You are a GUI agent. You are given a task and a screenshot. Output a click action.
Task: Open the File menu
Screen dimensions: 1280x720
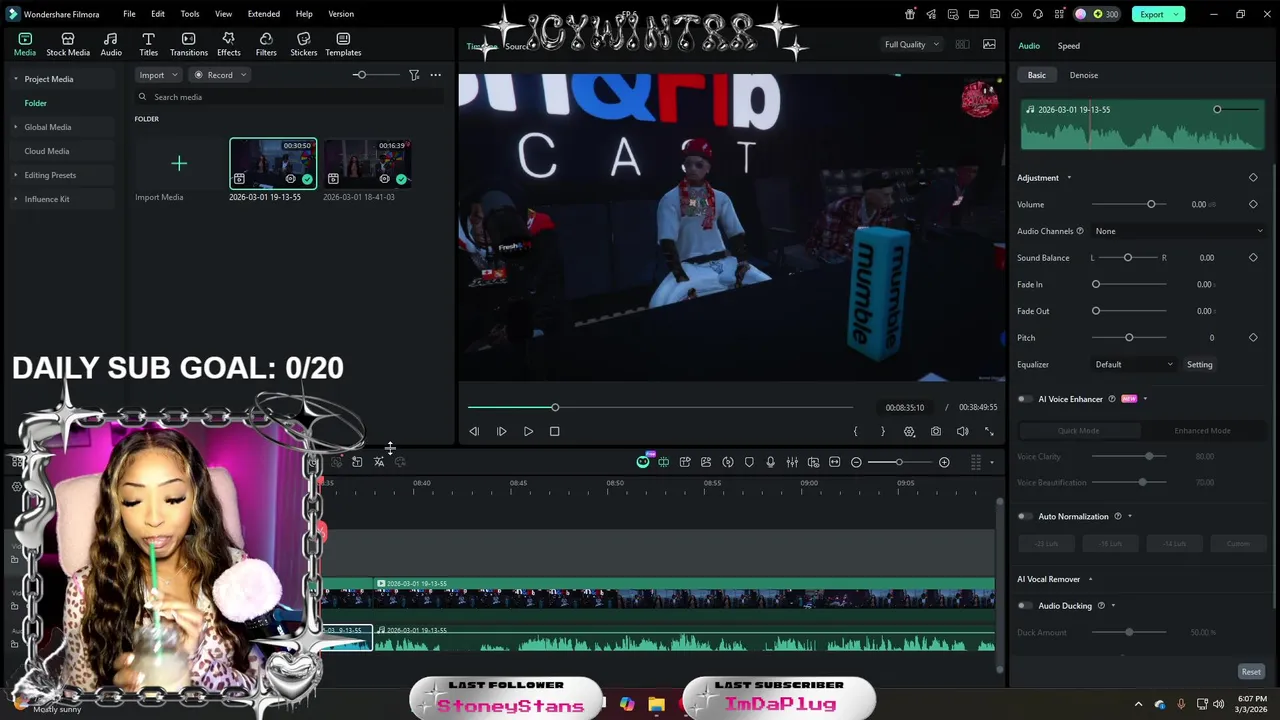129,14
